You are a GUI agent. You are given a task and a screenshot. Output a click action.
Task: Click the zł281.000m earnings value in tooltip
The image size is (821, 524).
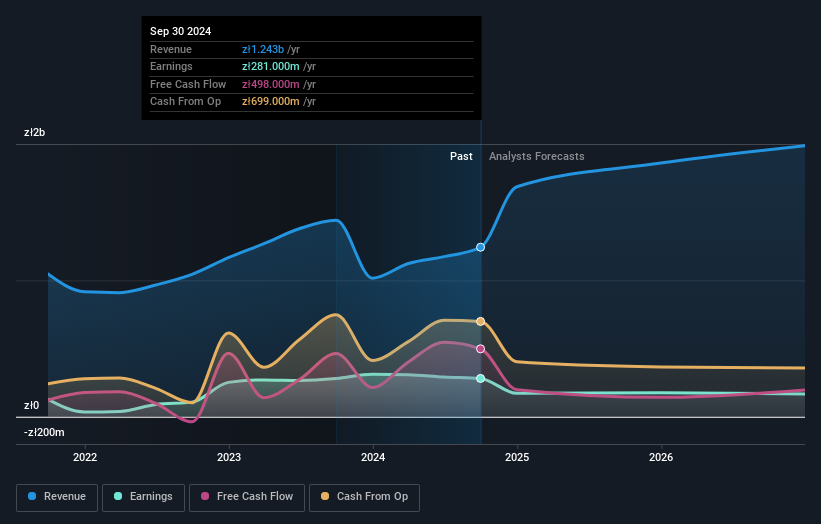[271, 66]
